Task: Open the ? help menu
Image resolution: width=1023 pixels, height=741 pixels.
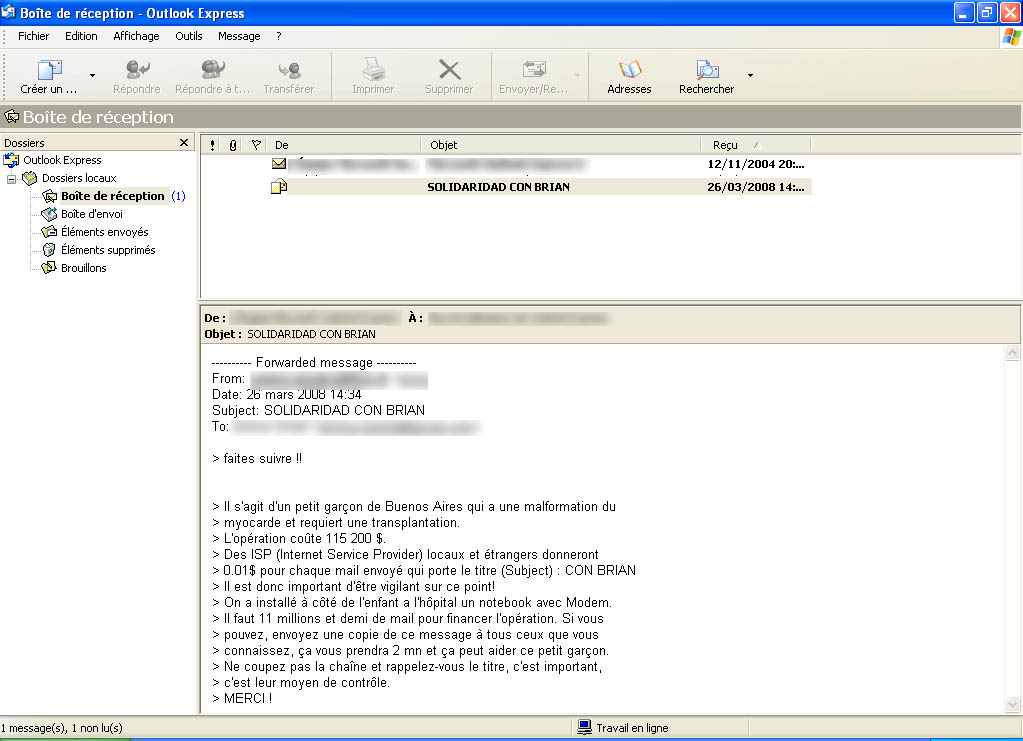Action: pos(279,36)
